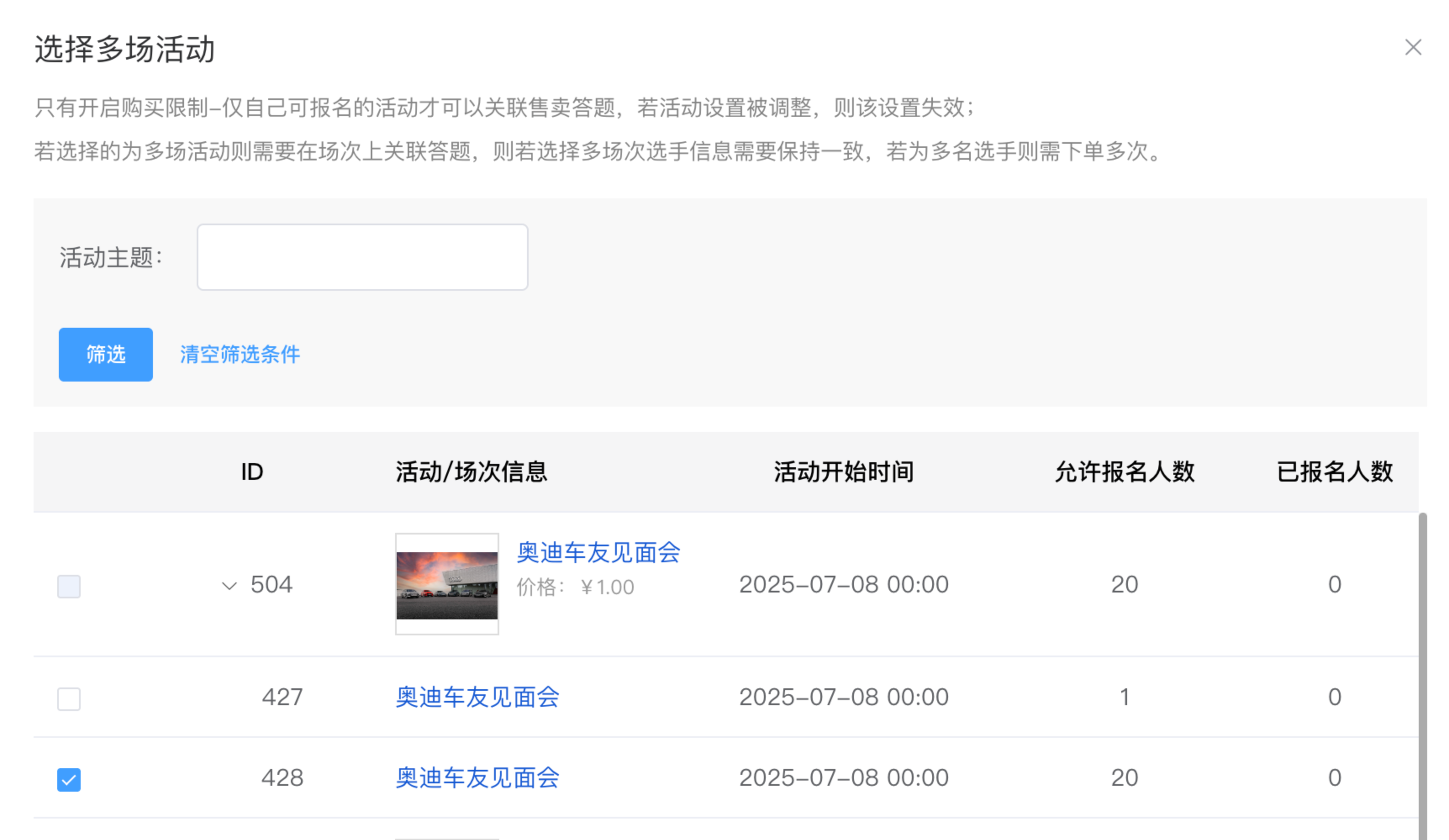Check the checkbox for row 427
This screenshot has height=840, width=1449.
coord(69,698)
